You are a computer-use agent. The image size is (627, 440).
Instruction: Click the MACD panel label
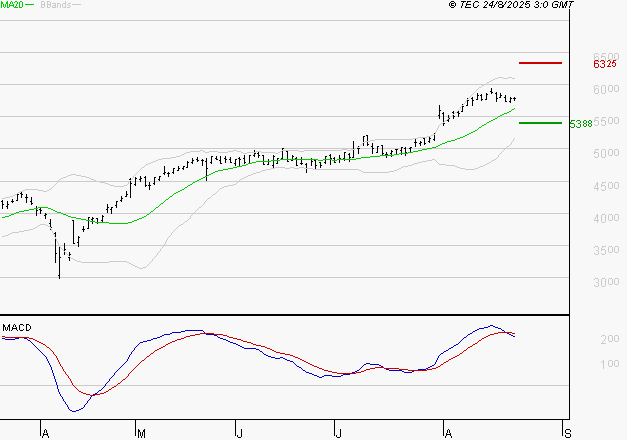[16, 327]
